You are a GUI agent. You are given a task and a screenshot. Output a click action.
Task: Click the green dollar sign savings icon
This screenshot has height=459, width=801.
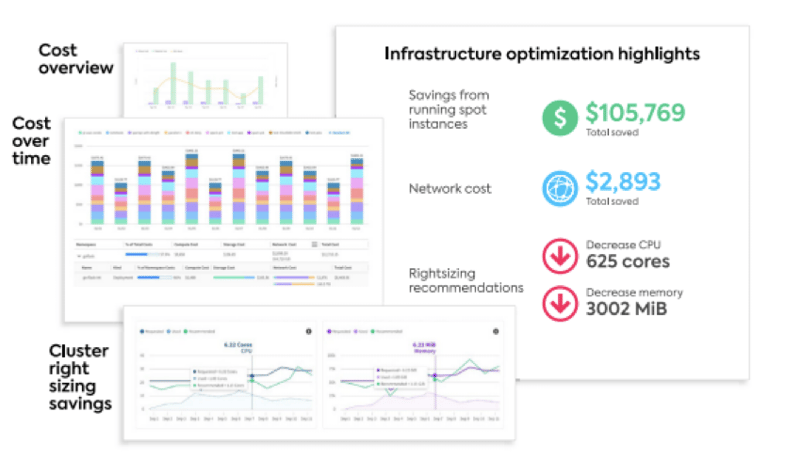coord(560,118)
